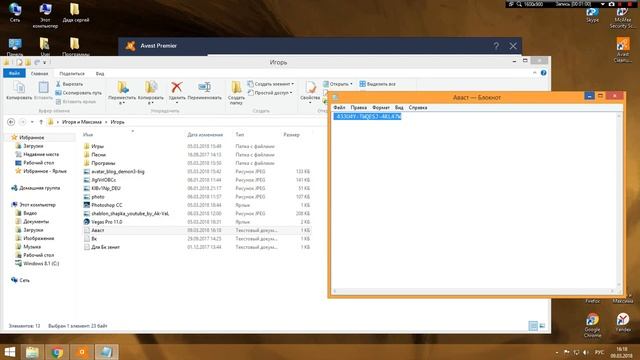The image size is (640, 360).
Task: Click Выделить все in ribbon
Action: tap(377, 84)
